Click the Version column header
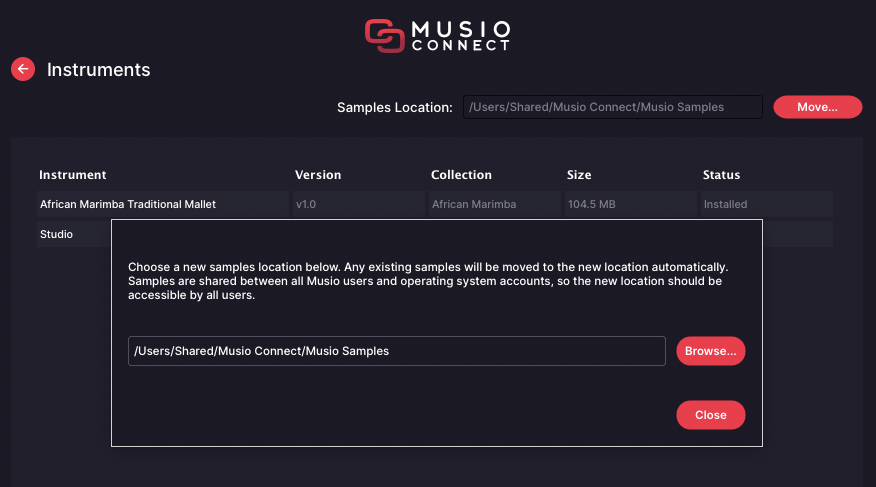This screenshot has height=487, width=876. pos(318,175)
